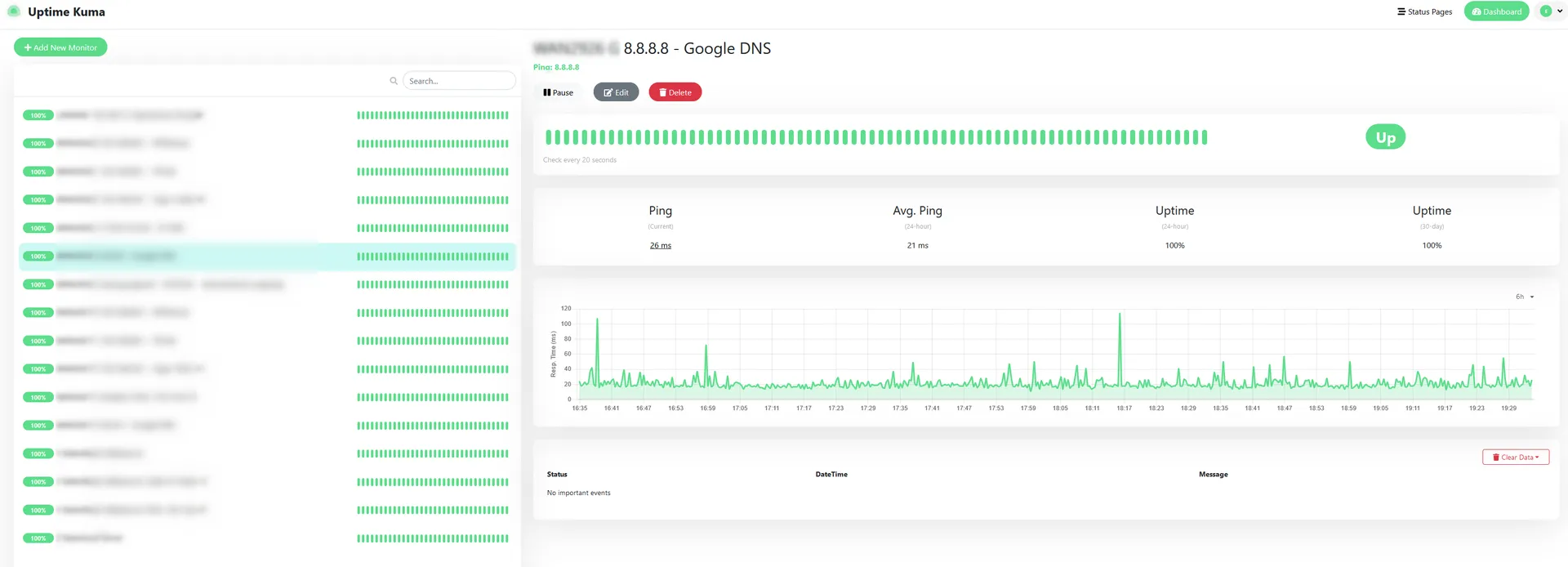The width and height of the screenshot is (1568, 567).
Task: Delete the Google DNS monitor
Action: [x=675, y=92]
